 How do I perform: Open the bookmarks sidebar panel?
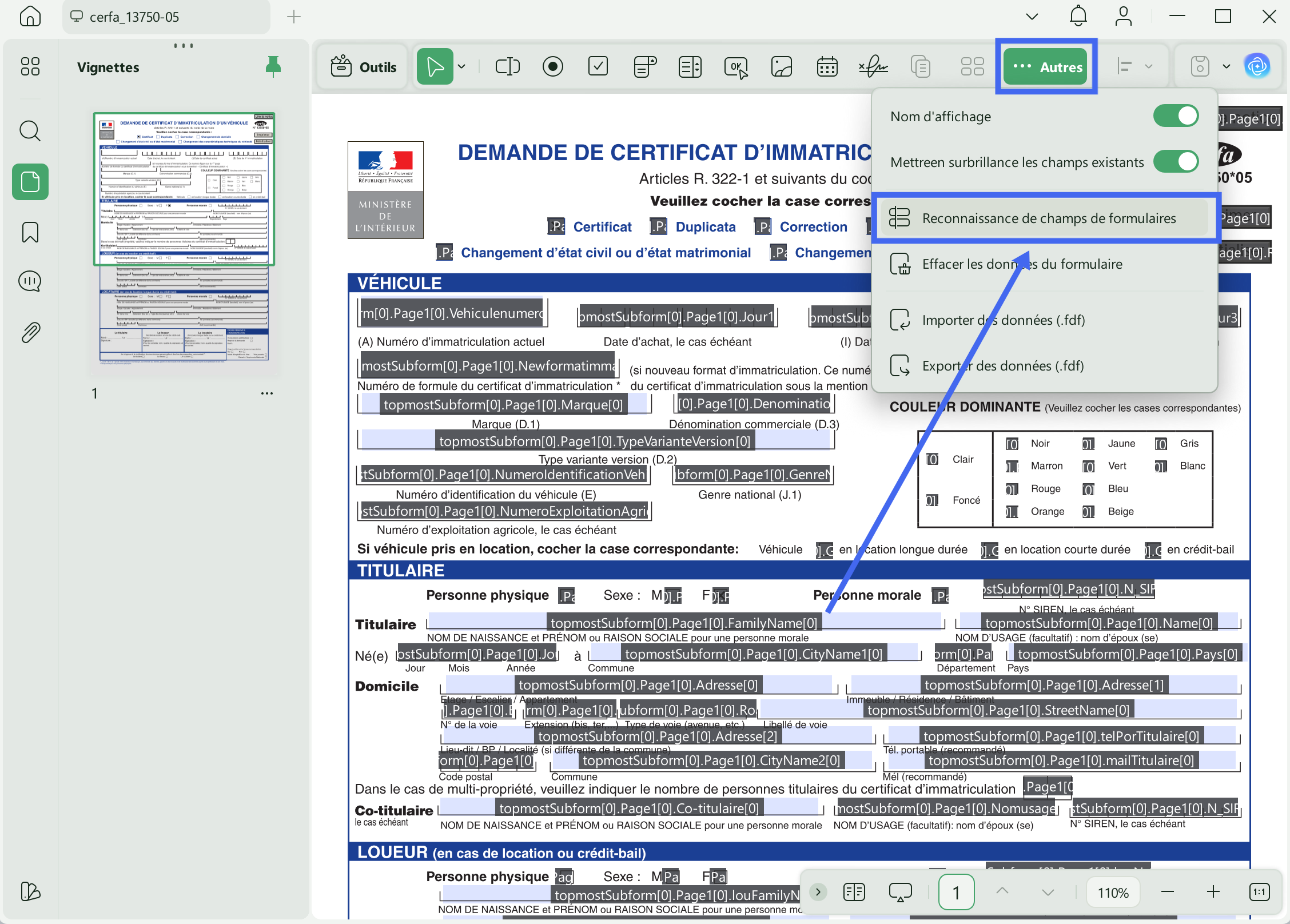coord(30,233)
